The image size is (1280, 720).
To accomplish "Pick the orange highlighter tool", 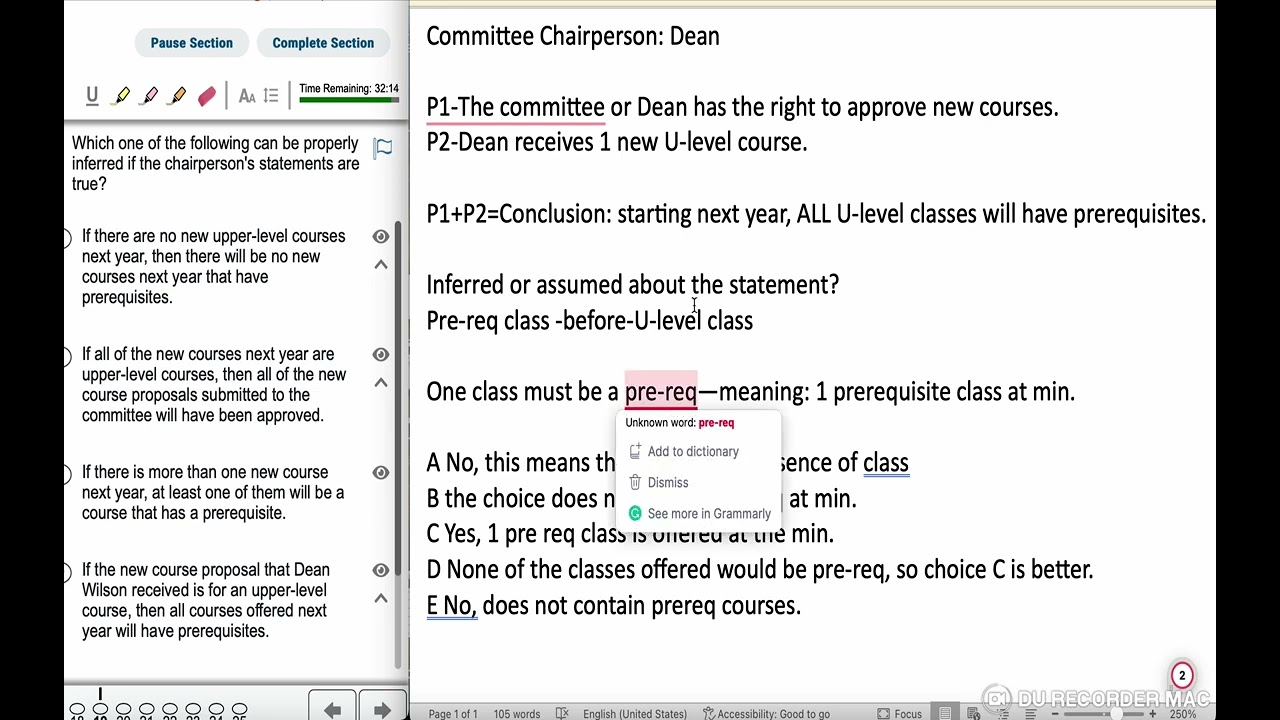I will 178,96.
